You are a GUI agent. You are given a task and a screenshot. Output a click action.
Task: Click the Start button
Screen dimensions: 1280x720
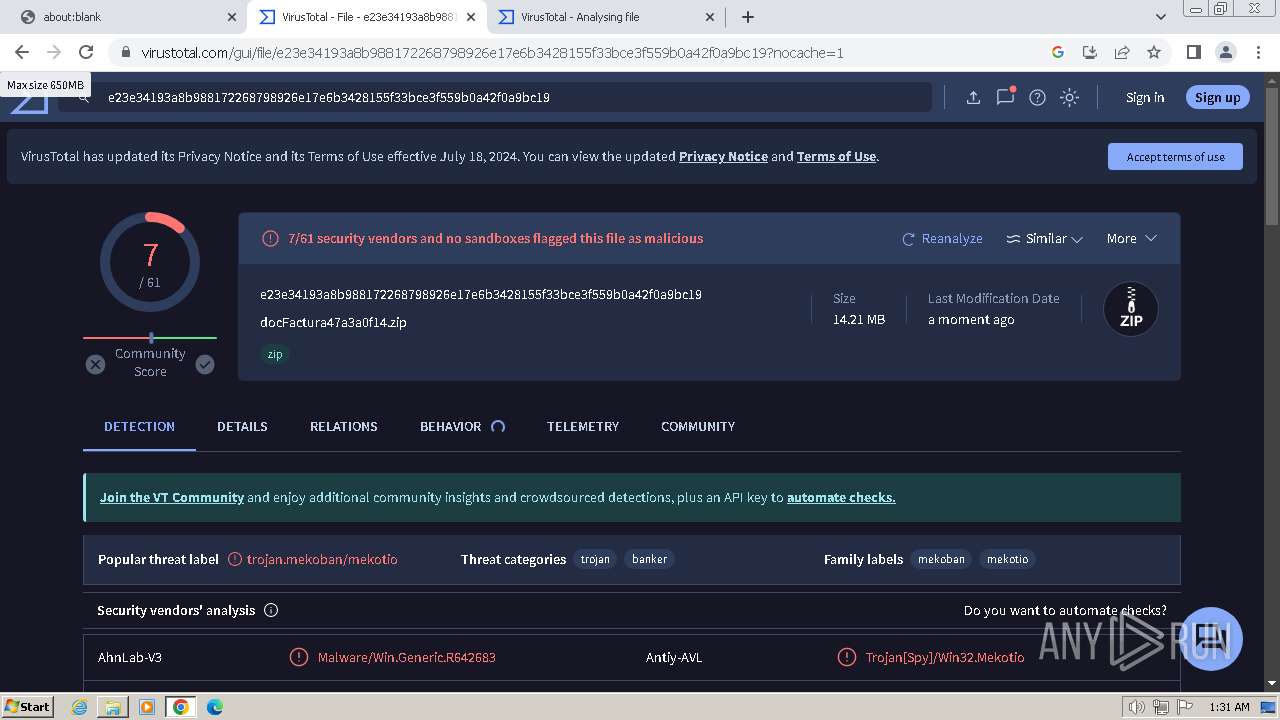click(27, 707)
